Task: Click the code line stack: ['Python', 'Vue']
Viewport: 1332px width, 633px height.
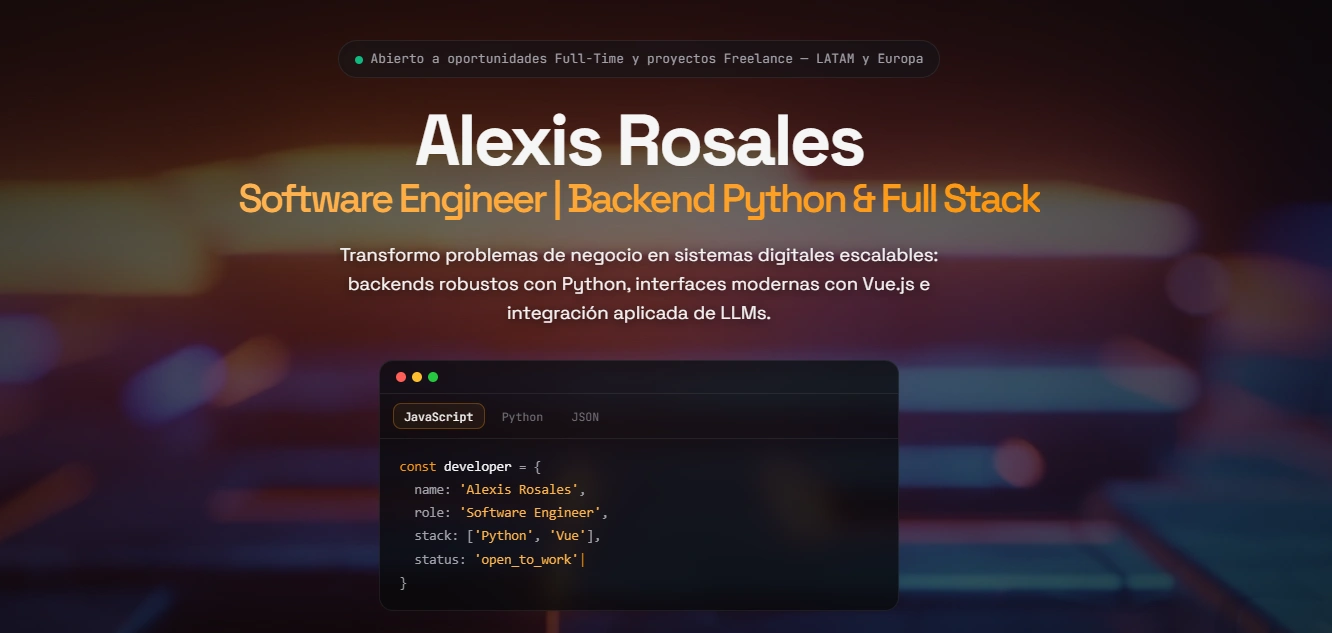Action: click(507, 536)
